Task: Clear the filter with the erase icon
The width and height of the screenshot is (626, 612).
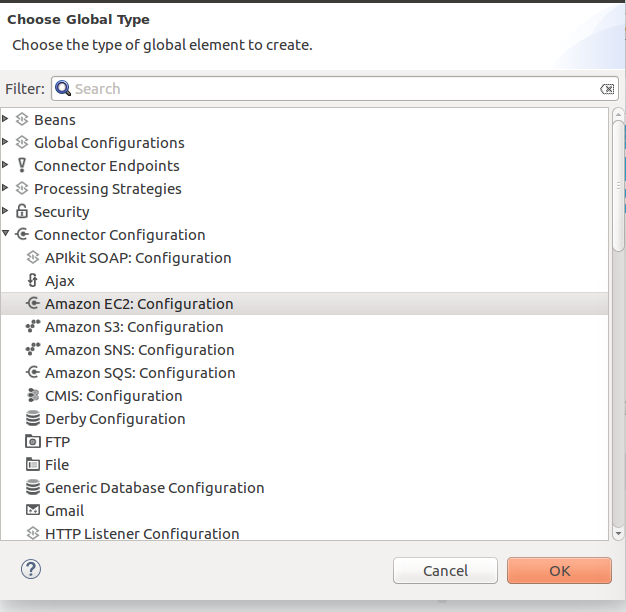Action: coord(607,89)
